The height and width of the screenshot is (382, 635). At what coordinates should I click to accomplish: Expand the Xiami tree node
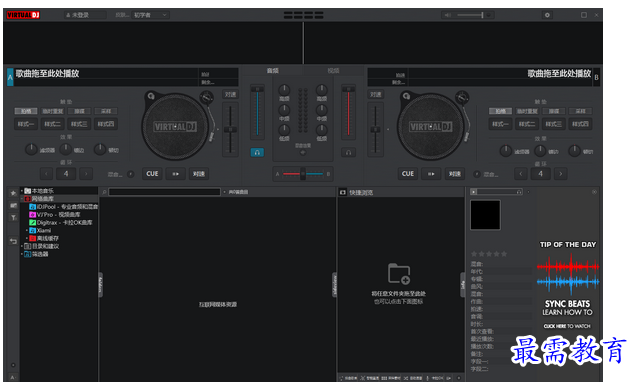pyautogui.click(x=27, y=230)
